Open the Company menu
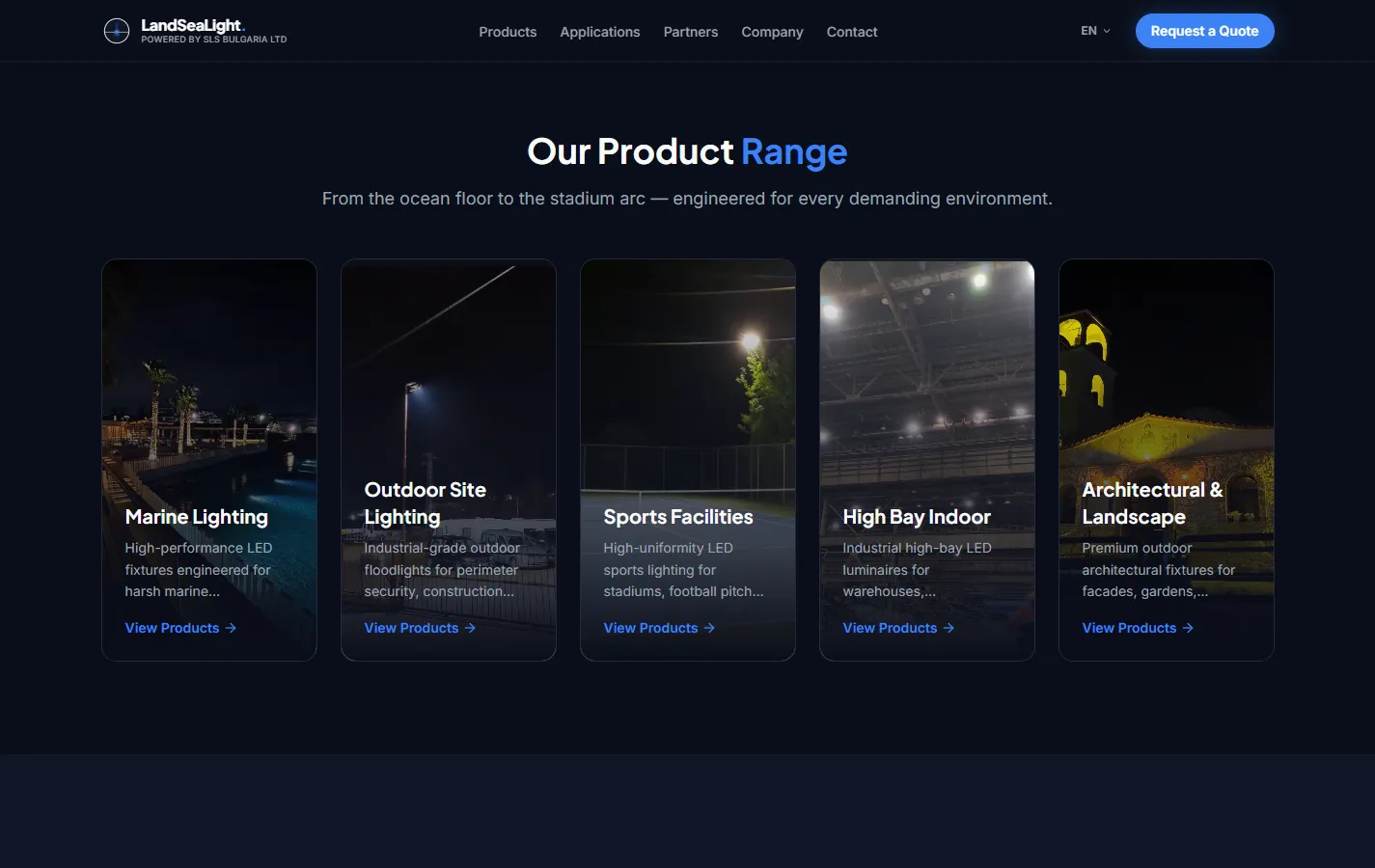The height and width of the screenshot is (868, 1375). [772, 32]
